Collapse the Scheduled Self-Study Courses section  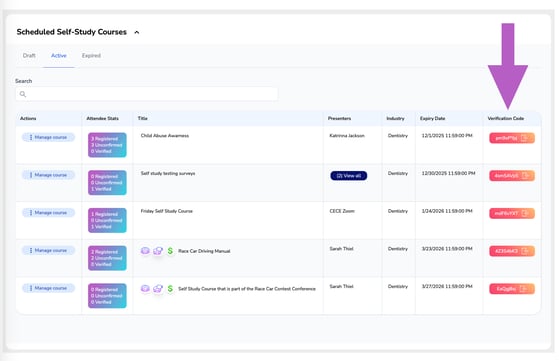[x=137, y=32]
